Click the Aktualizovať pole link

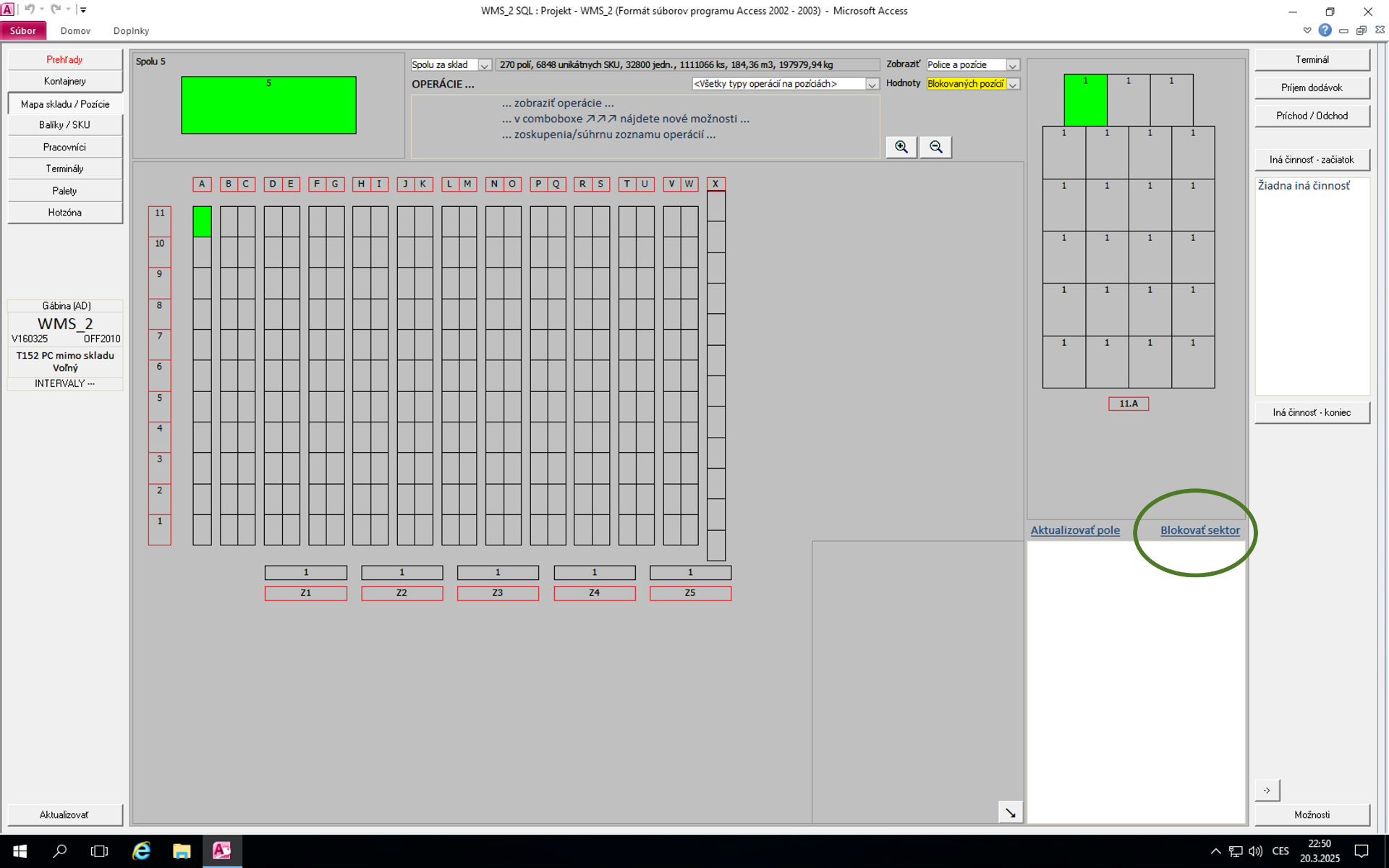[x=1074, y=530]
